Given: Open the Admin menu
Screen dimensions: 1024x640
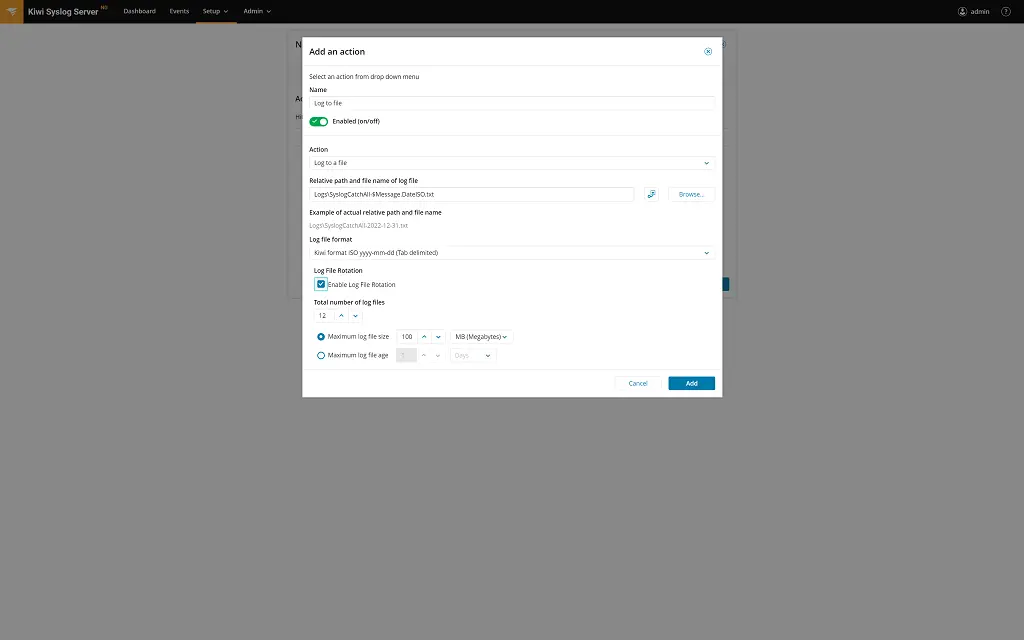Looking at the screenshot, I should (x=257, y=11).
